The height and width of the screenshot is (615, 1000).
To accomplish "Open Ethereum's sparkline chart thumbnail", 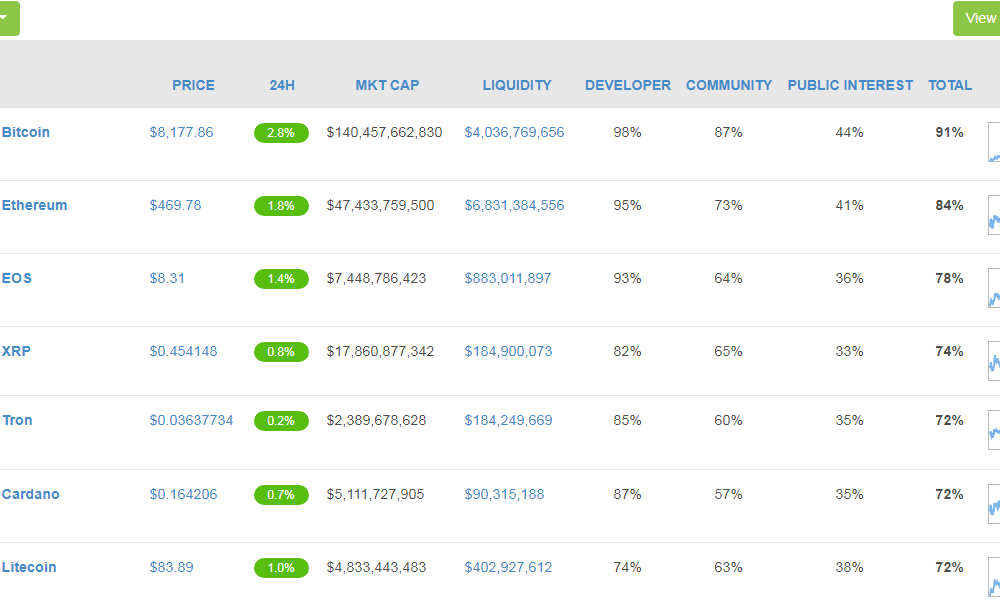I will (x=994, y=215).
